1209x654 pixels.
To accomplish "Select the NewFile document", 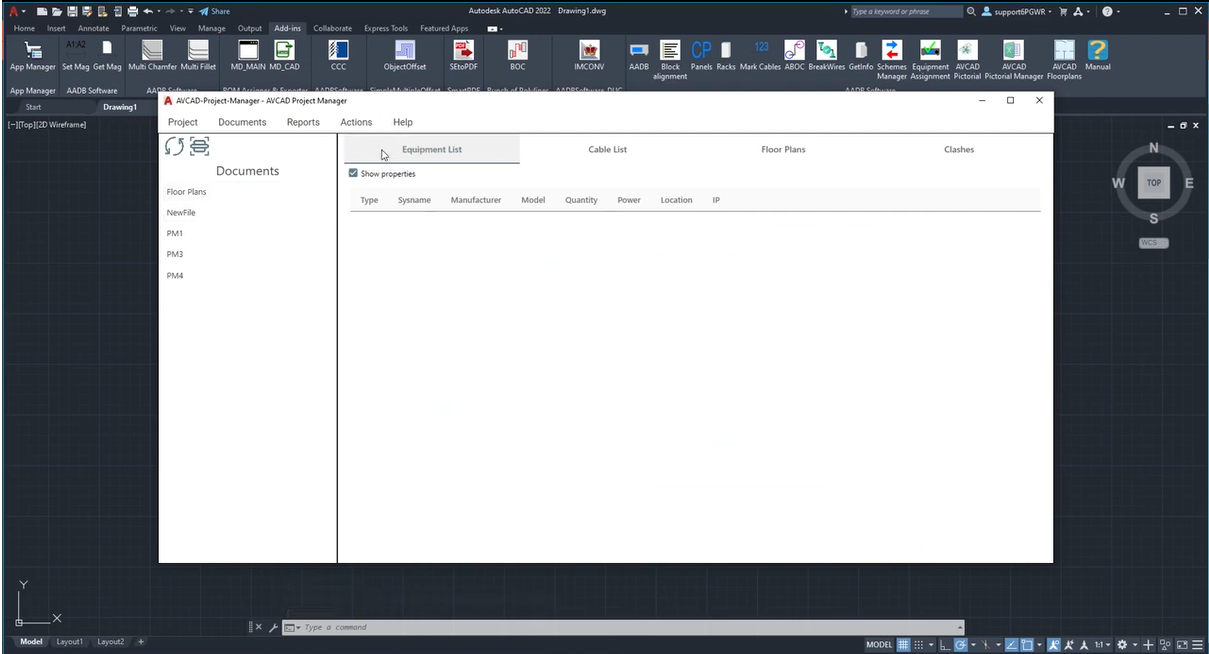I will (x=181, y=212).
